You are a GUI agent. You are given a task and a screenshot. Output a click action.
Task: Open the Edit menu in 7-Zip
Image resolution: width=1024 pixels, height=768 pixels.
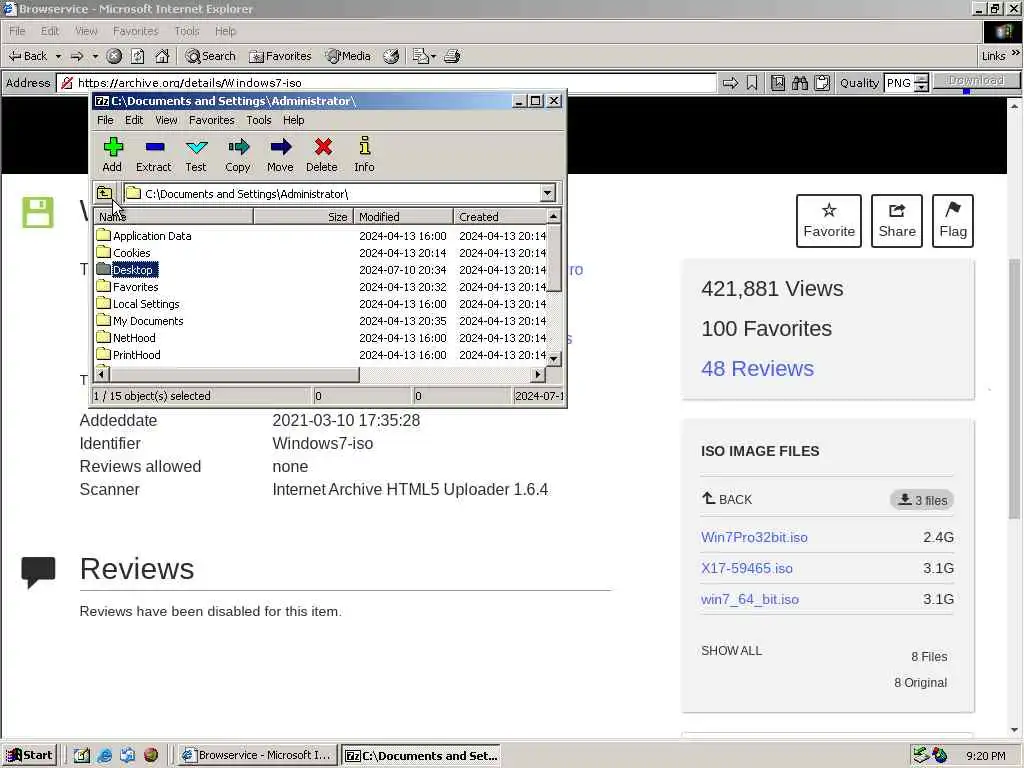(134, 120)
